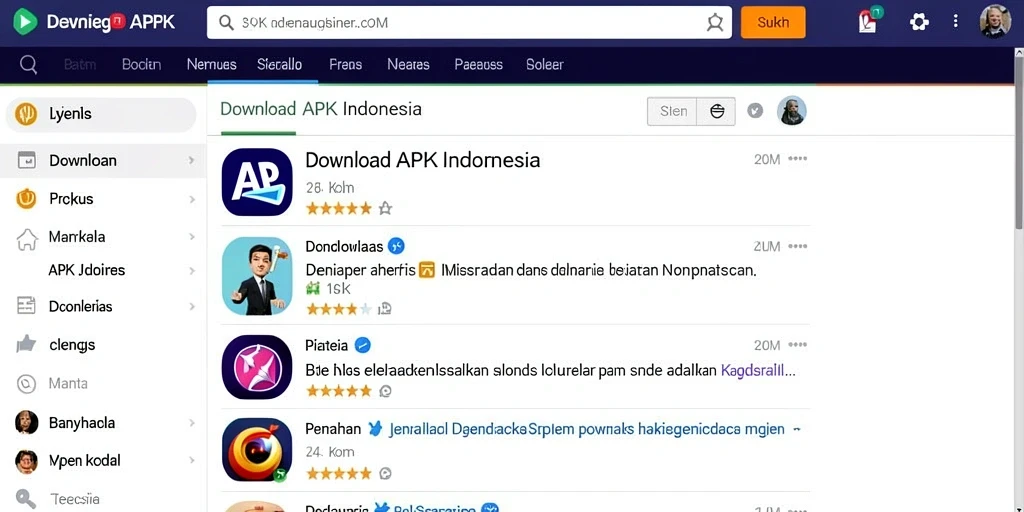Open the Penahan orange eye app thumbnail
1024x512 pixels.
click(x=257, y=449)
